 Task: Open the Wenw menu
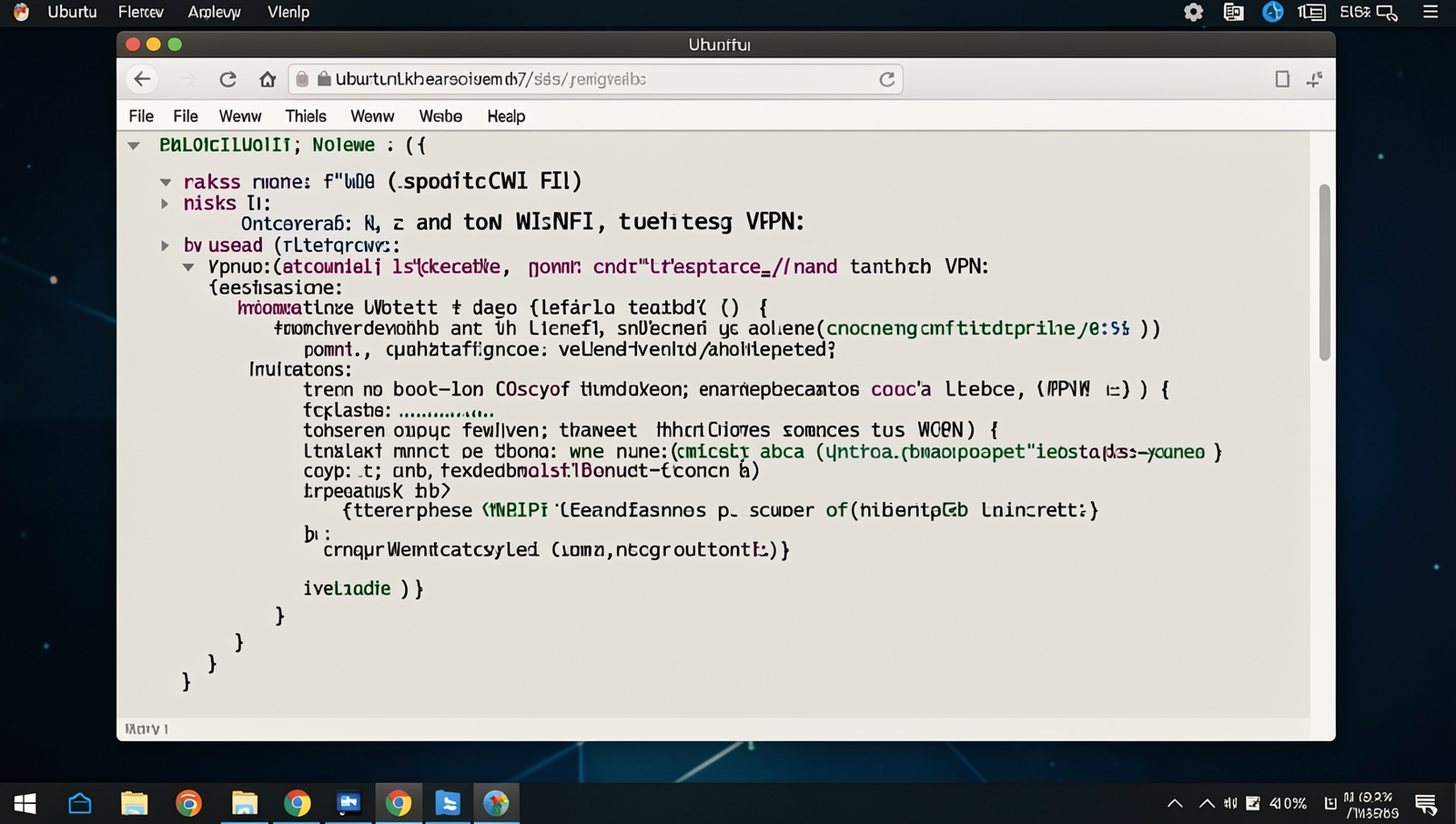(372, 116)
